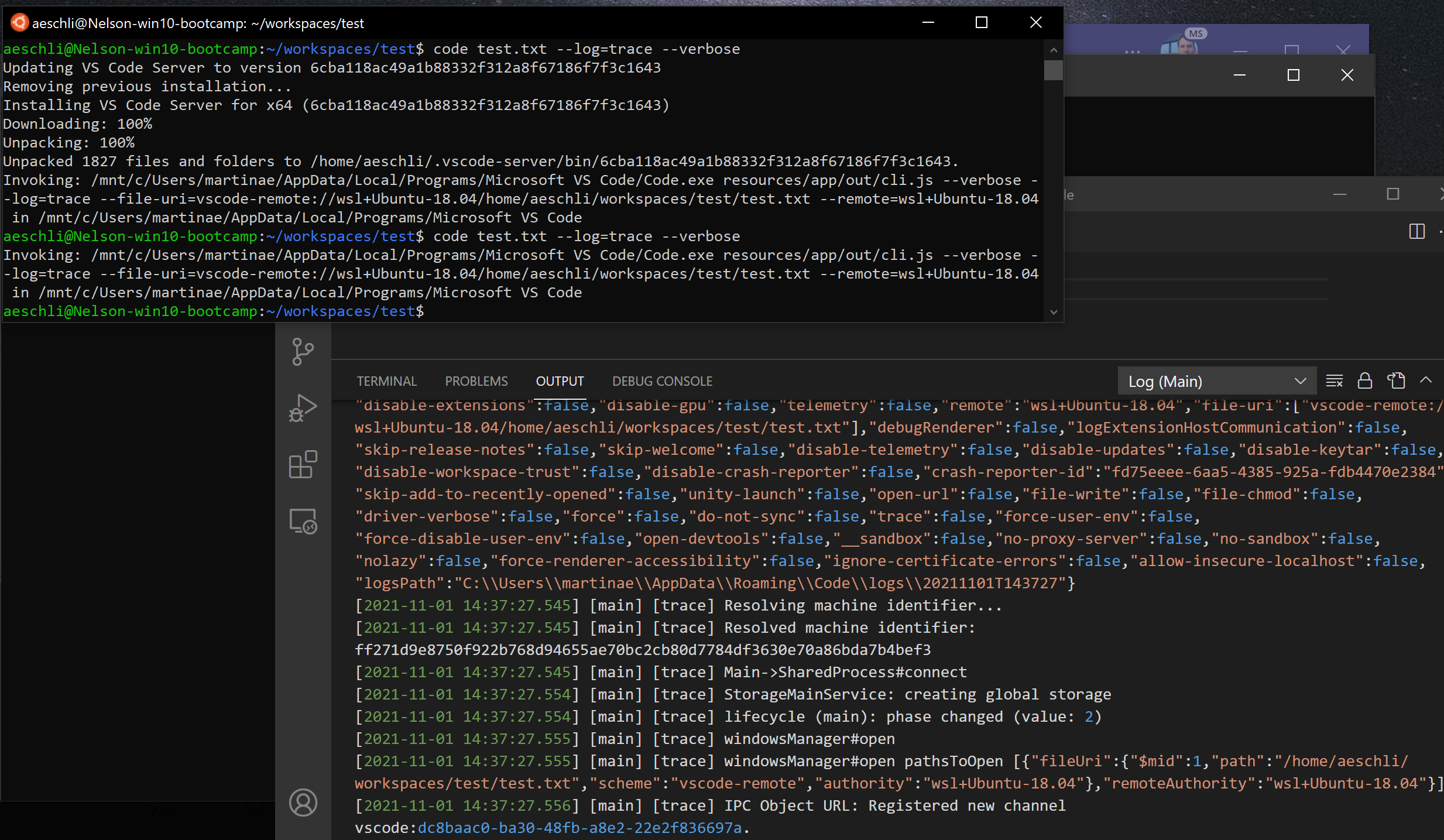
Task: Switch to the DEBUG CONSOLE tab
Action: pyautogui.click(x=661, y=380)
